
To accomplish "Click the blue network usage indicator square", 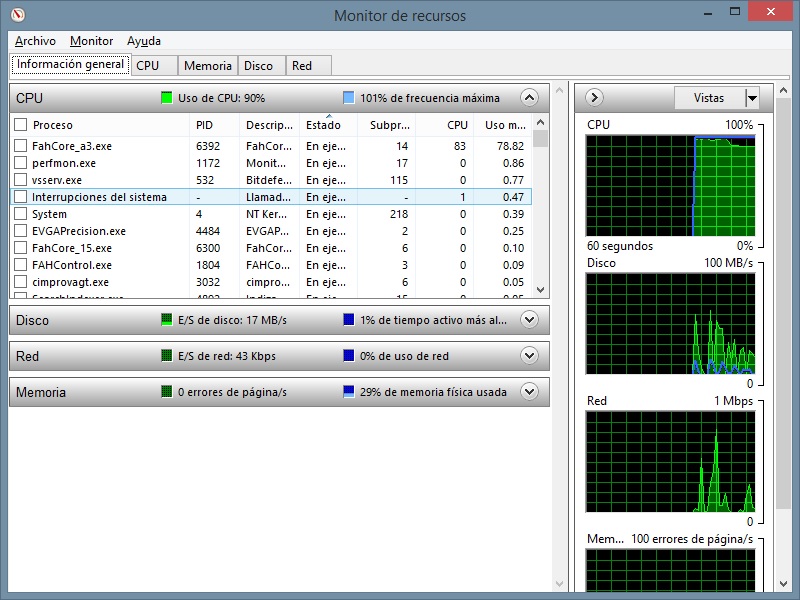I will pos(348,356).
